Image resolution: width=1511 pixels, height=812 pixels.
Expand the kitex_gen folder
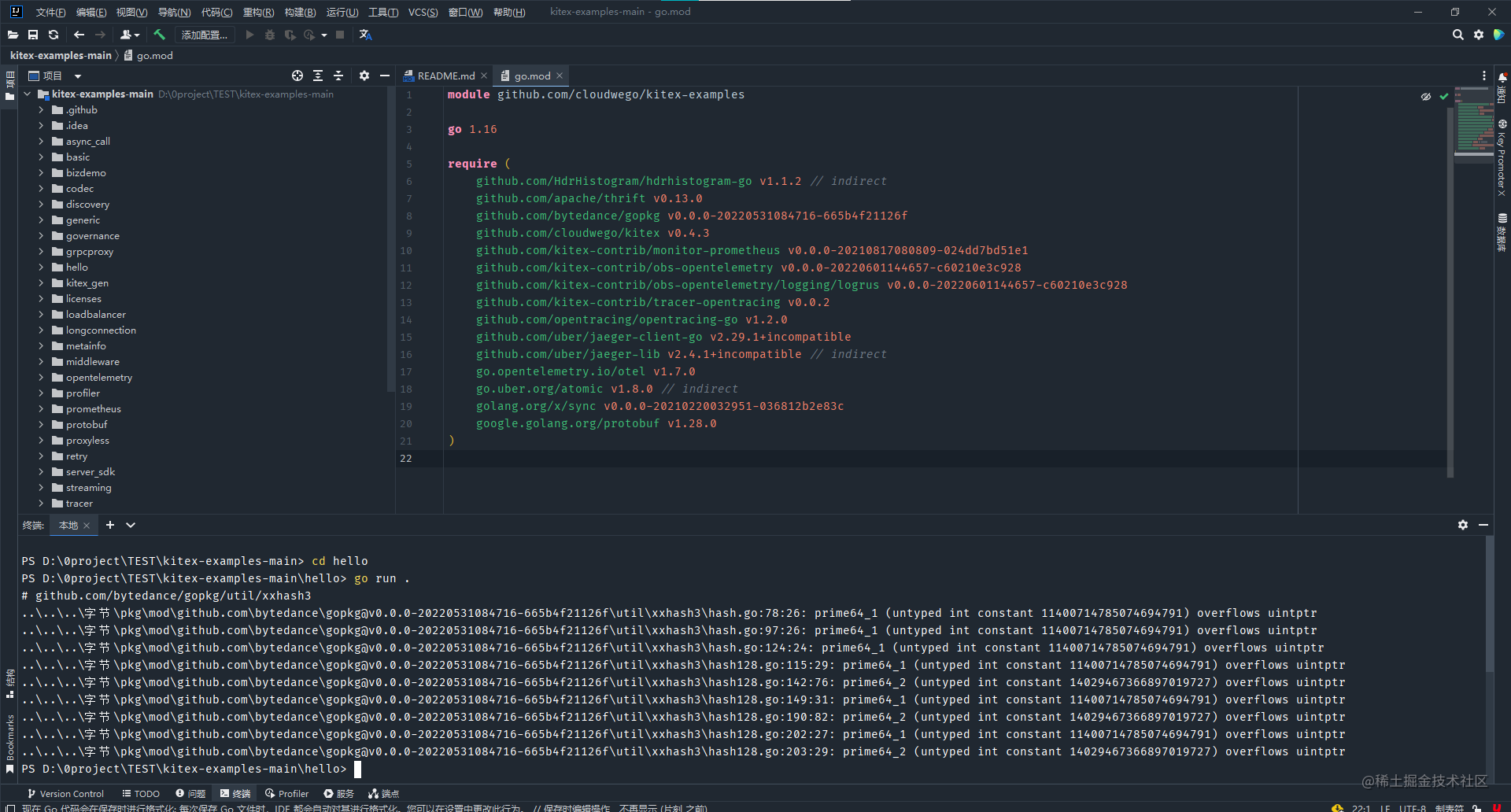pos(41,283)
